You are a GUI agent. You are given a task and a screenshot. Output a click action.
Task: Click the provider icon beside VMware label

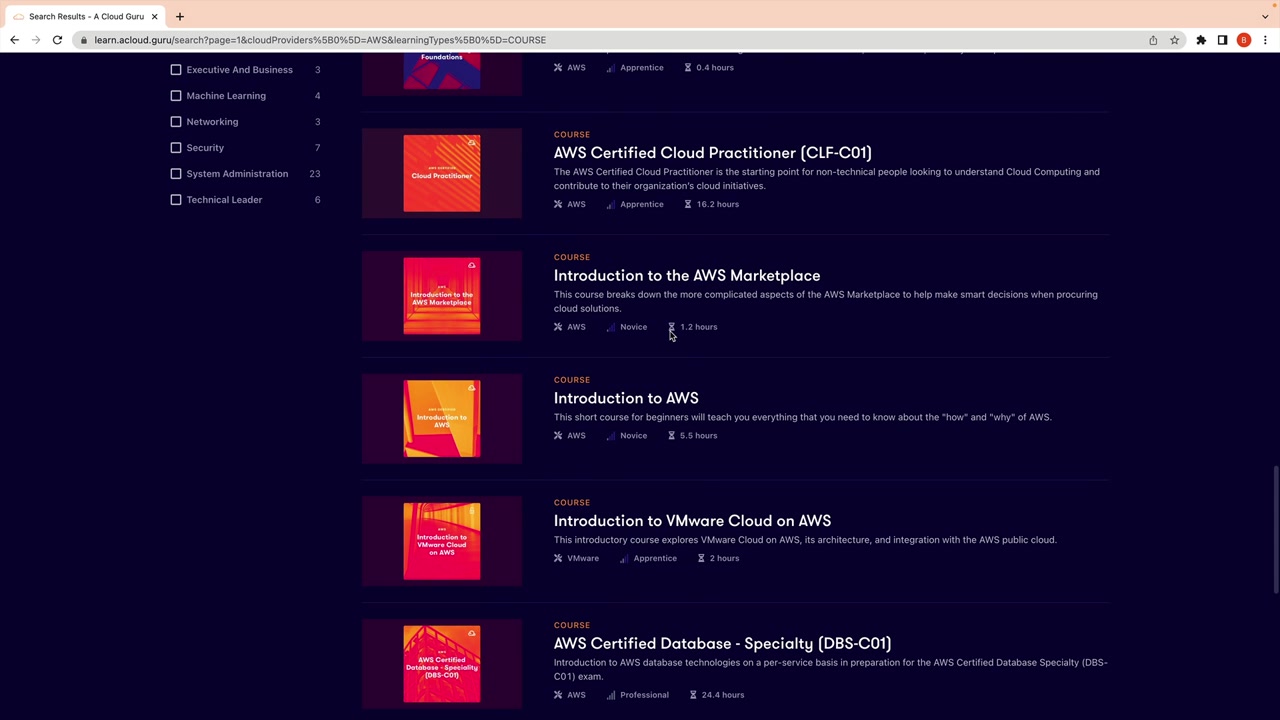558,558
